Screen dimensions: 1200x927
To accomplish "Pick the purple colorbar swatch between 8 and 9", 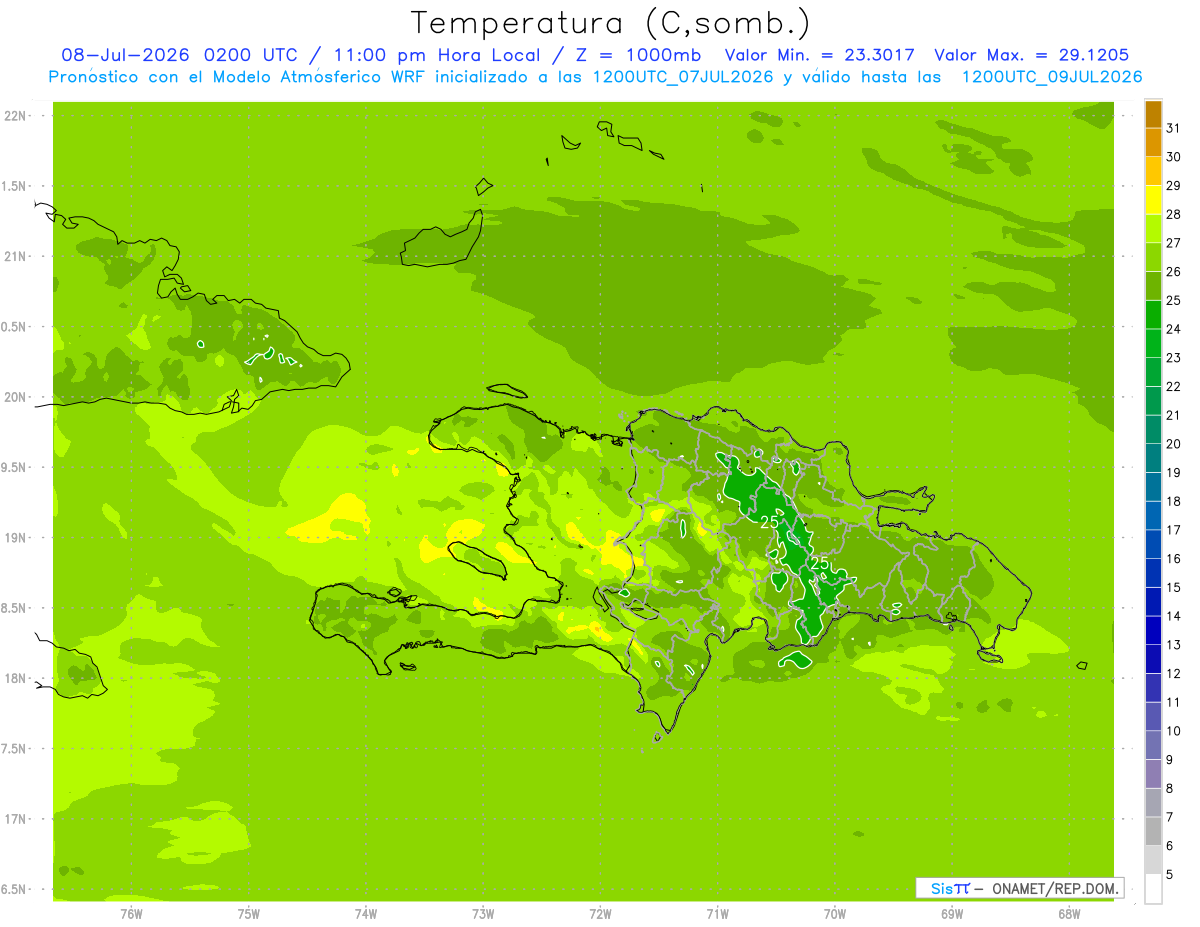I will (1153, 774).
